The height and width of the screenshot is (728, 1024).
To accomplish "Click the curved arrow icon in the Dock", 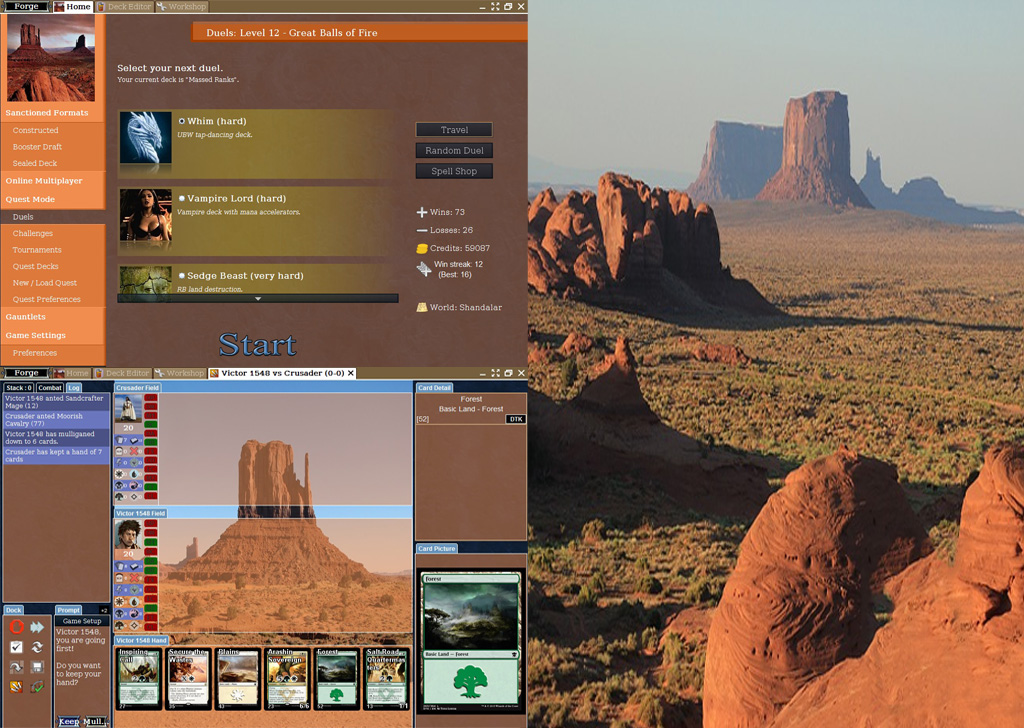I will click(16, 667).
